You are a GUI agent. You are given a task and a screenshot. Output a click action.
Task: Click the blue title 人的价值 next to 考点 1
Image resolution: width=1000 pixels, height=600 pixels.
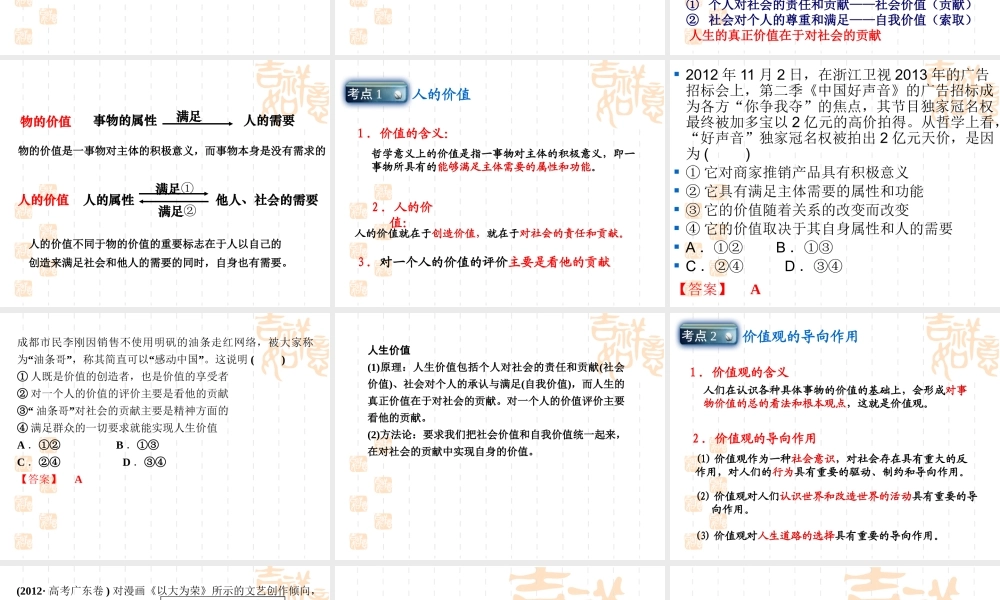441,94
